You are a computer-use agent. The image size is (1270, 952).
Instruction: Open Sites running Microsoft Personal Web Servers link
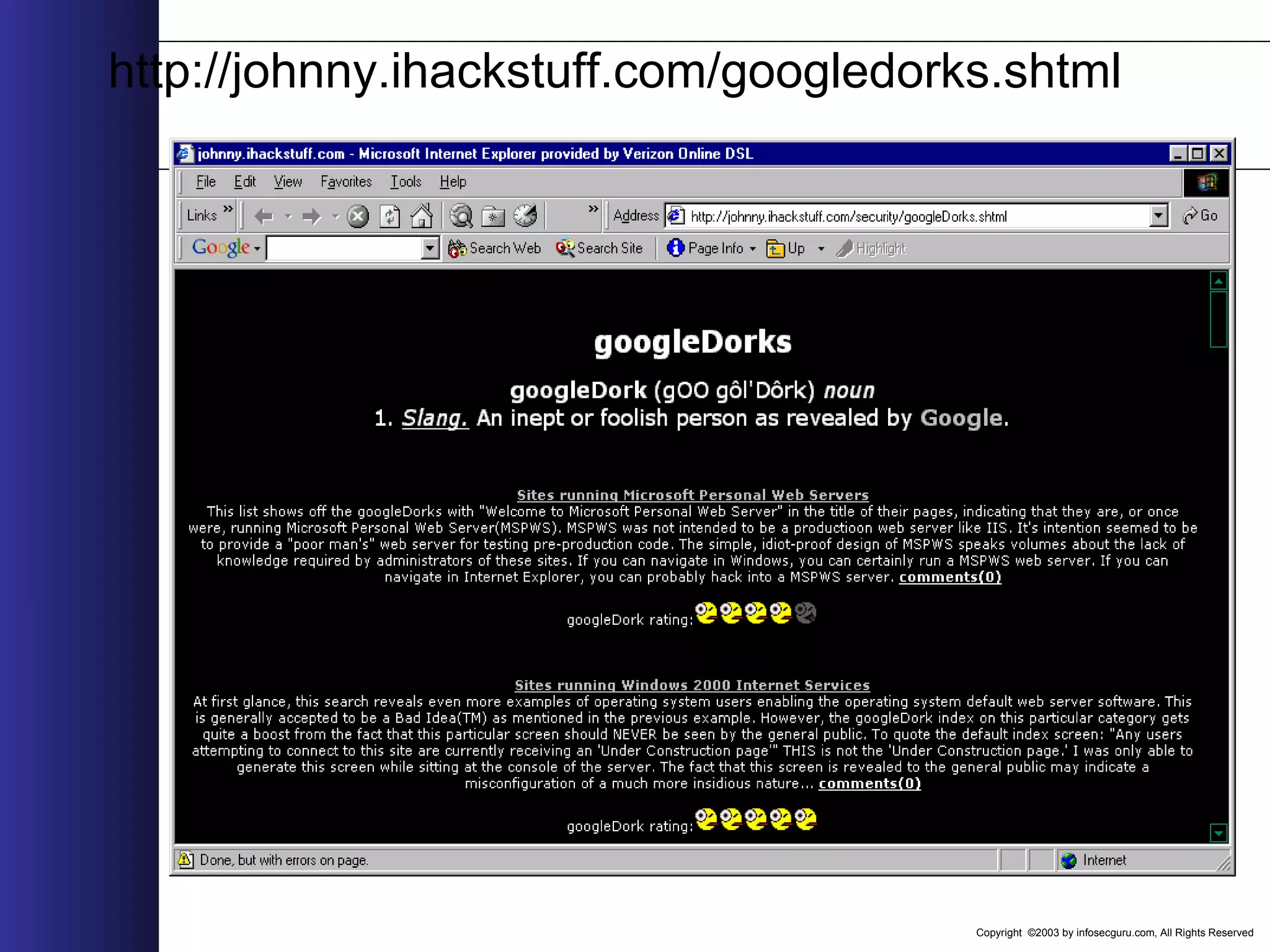pos(693,495)
